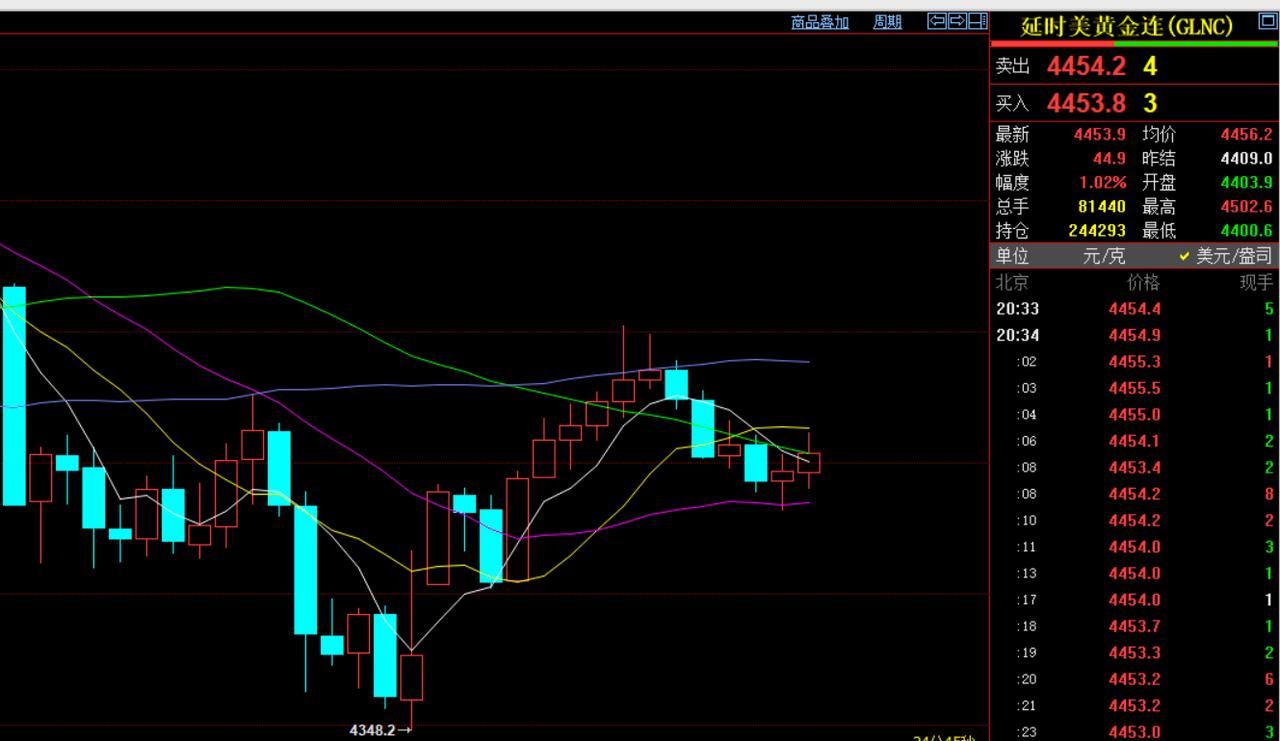The image size is (1280, 741).
Task: Select the 20:34 tick row time
Action: click(1017, 335)
